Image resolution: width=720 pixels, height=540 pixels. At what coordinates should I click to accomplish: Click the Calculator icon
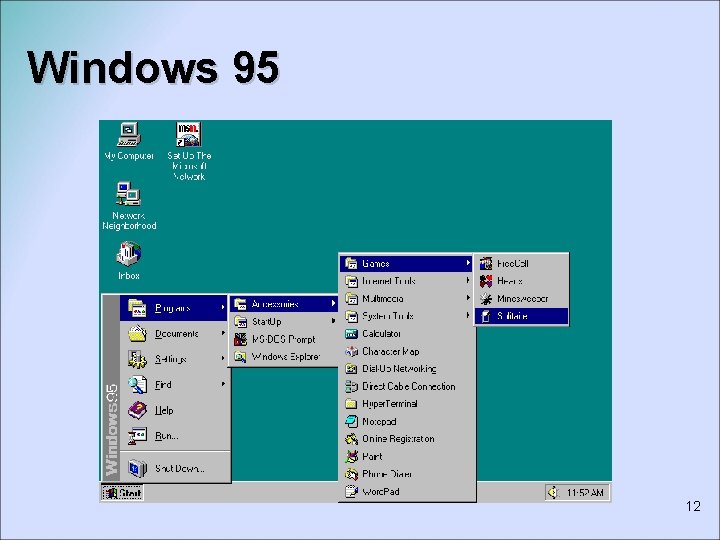[351, 334]
